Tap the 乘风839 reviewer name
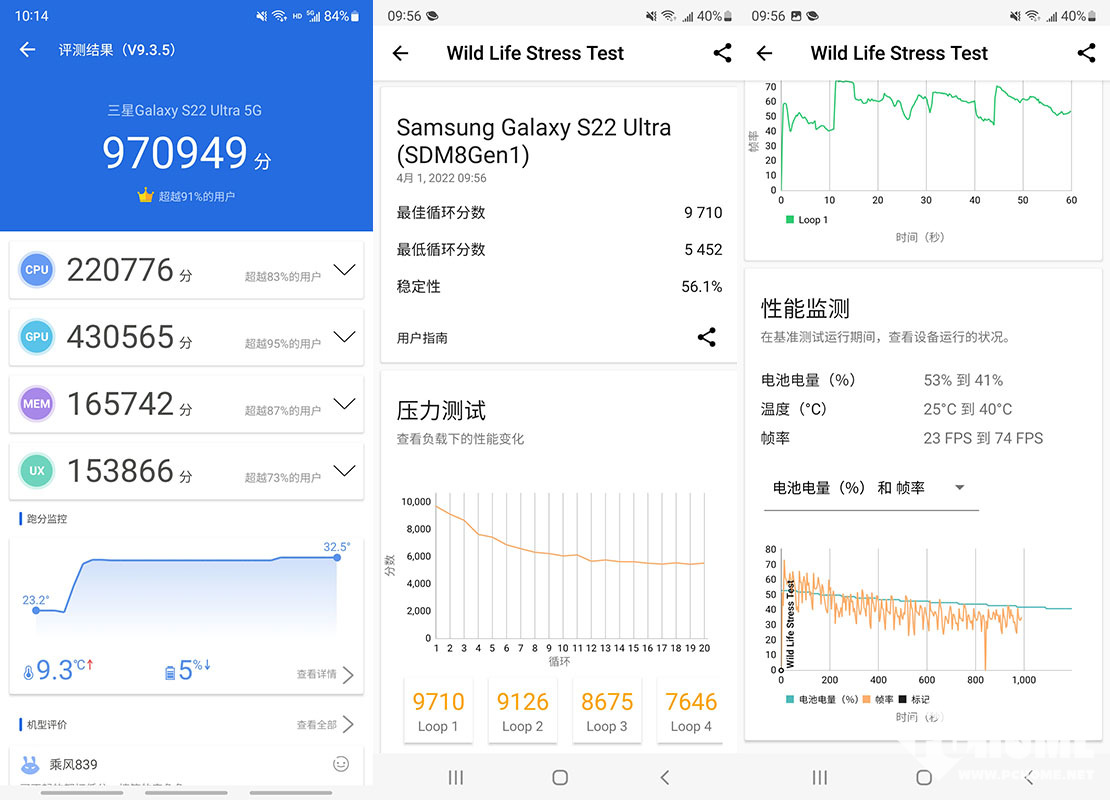Screen dimensions: 1110x800 click(73, 765)
